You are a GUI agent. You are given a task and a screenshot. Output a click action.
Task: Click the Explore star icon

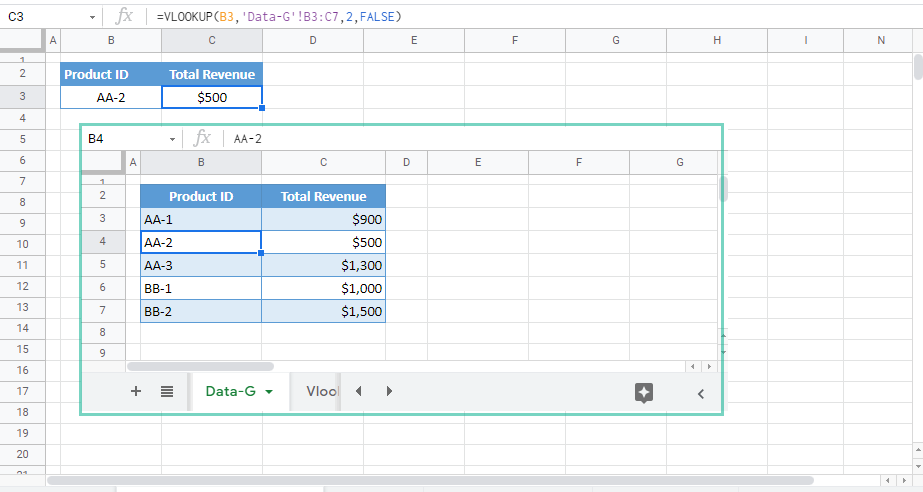[x=644, y=393]
